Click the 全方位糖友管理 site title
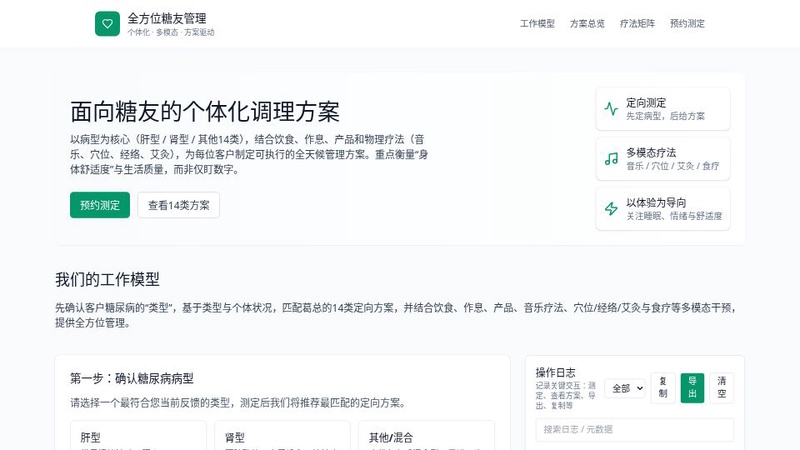The height and width of the screenshot is (450, 800). (167, 18)
